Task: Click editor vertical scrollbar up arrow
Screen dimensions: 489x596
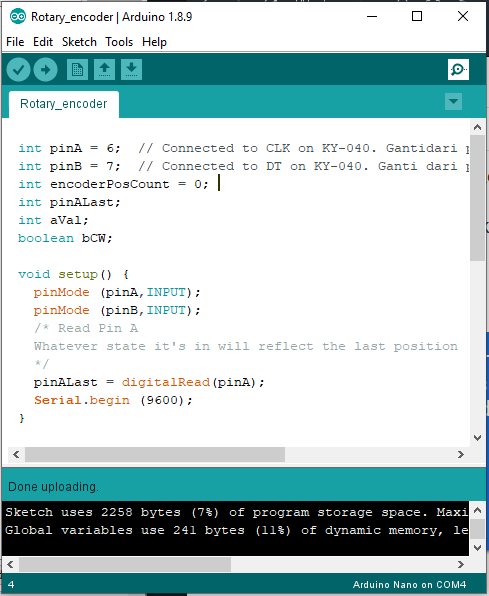Action: pyautogui.click(x=478, y=127)
